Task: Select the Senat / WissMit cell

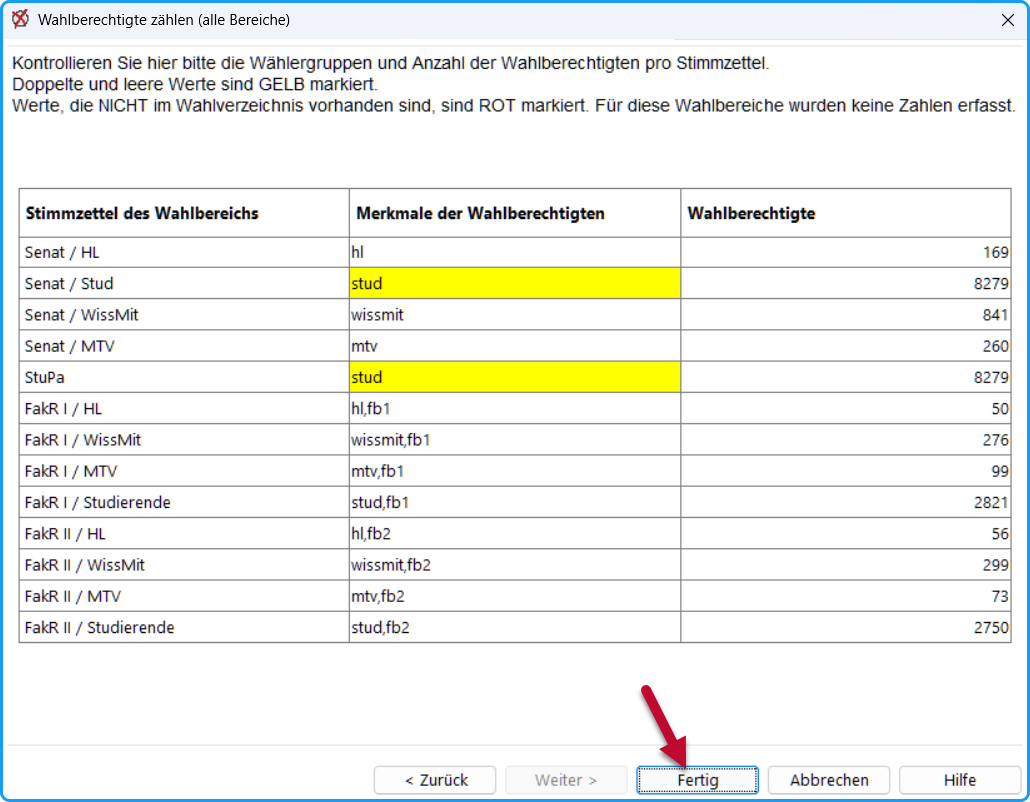Action: click(x=184, y=315)
